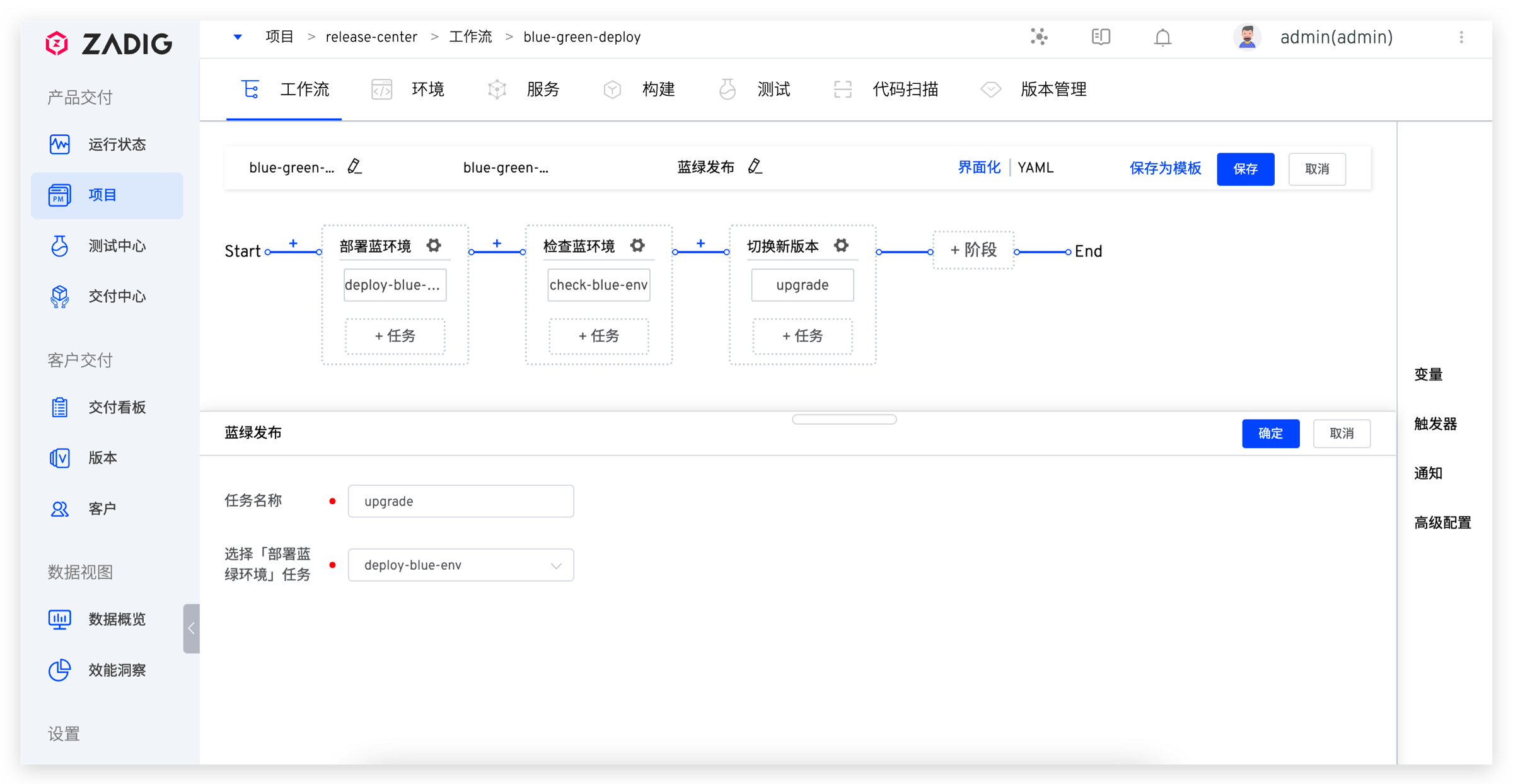
Task: Click gear icon beside 切换新版本 stage
Action: point(841,245)
